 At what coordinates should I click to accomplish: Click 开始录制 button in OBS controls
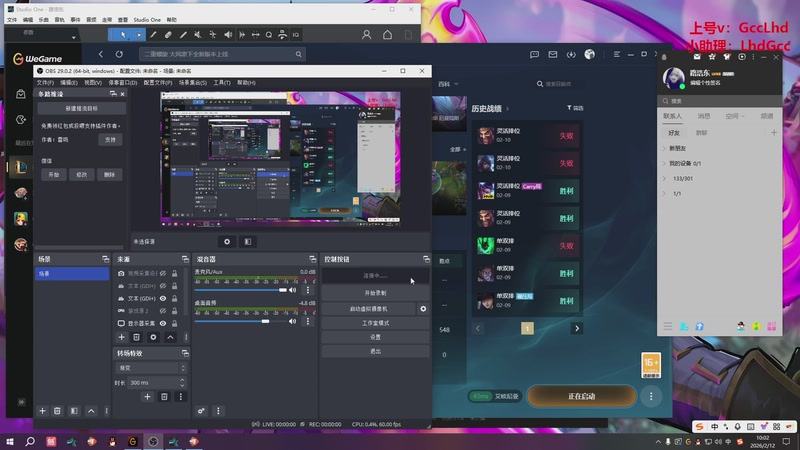pos(376,293)
